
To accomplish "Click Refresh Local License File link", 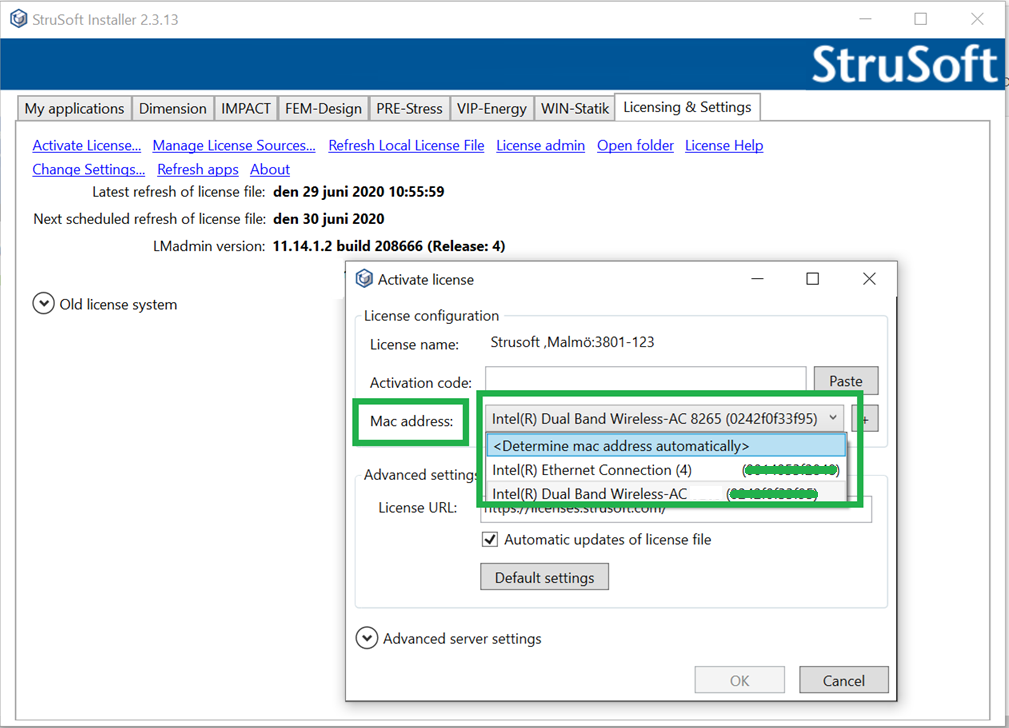I will tap(406, 145).
